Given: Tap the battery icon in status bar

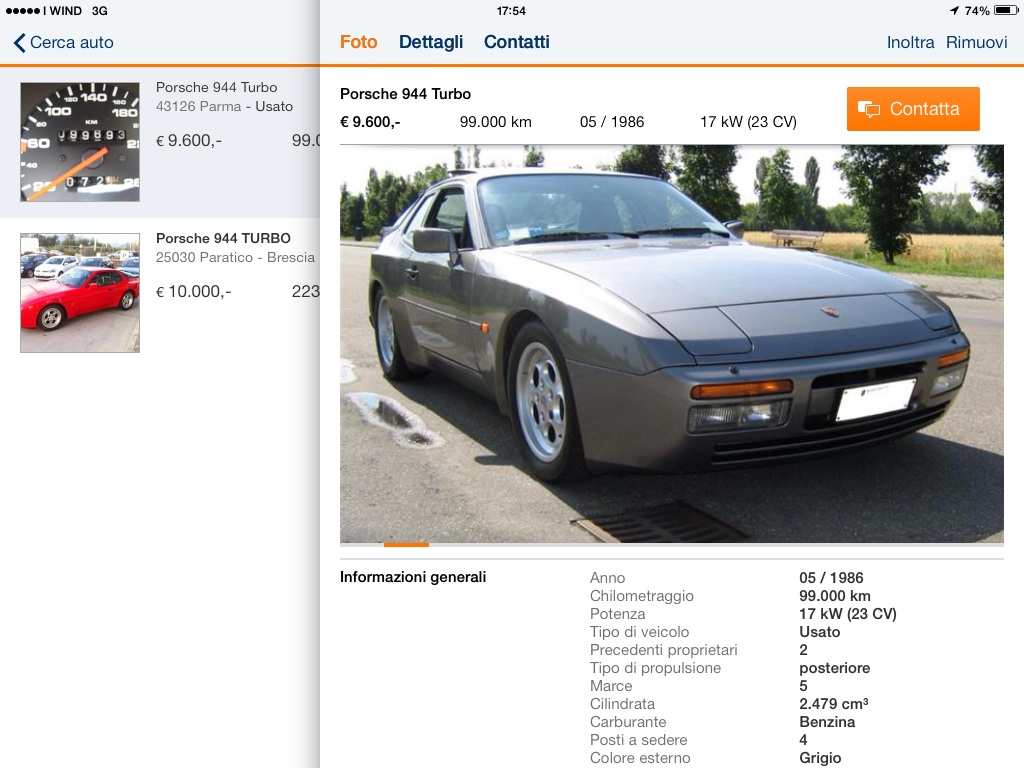Looking at the screenshot, I should [x=1006, y=10].
